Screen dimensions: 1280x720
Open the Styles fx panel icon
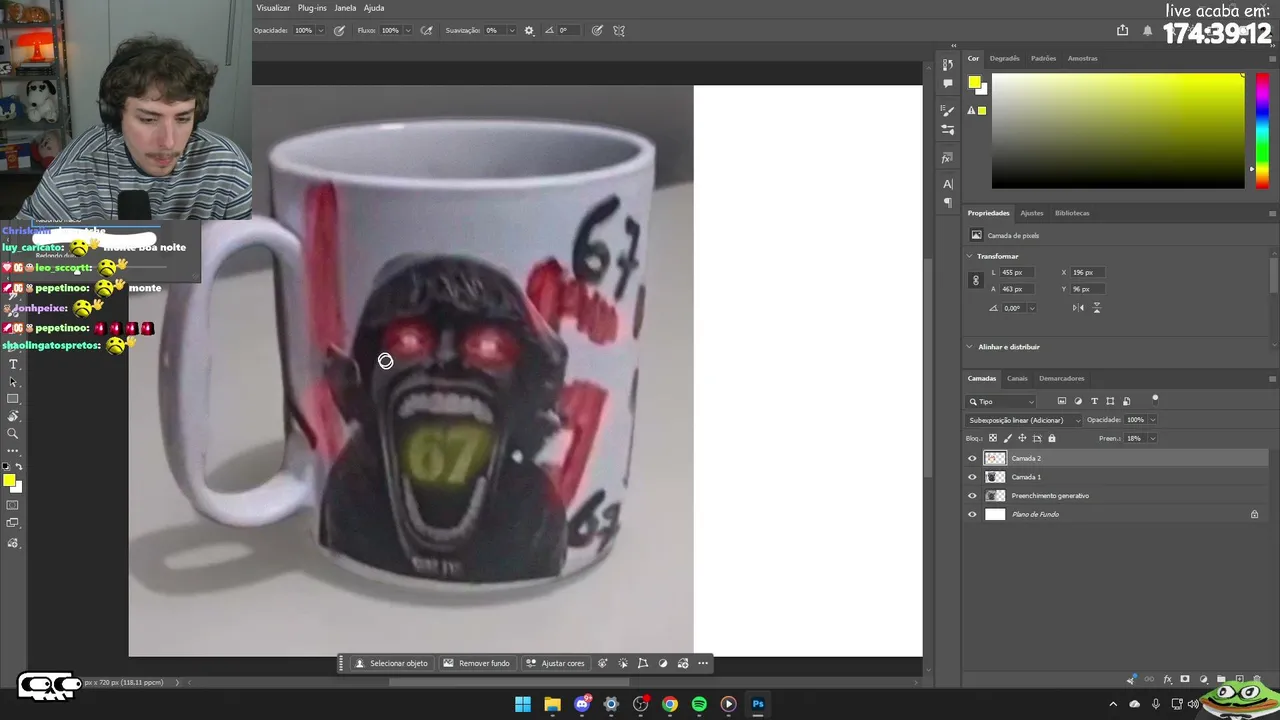(948, 158)
